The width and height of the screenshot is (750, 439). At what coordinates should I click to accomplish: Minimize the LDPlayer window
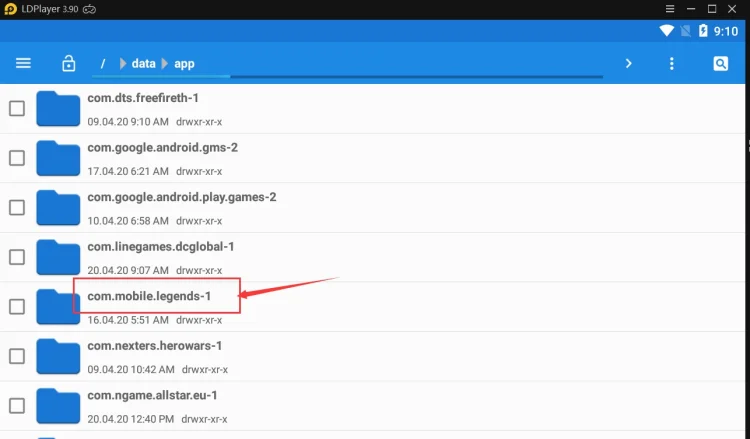click(x=691, y=9)
